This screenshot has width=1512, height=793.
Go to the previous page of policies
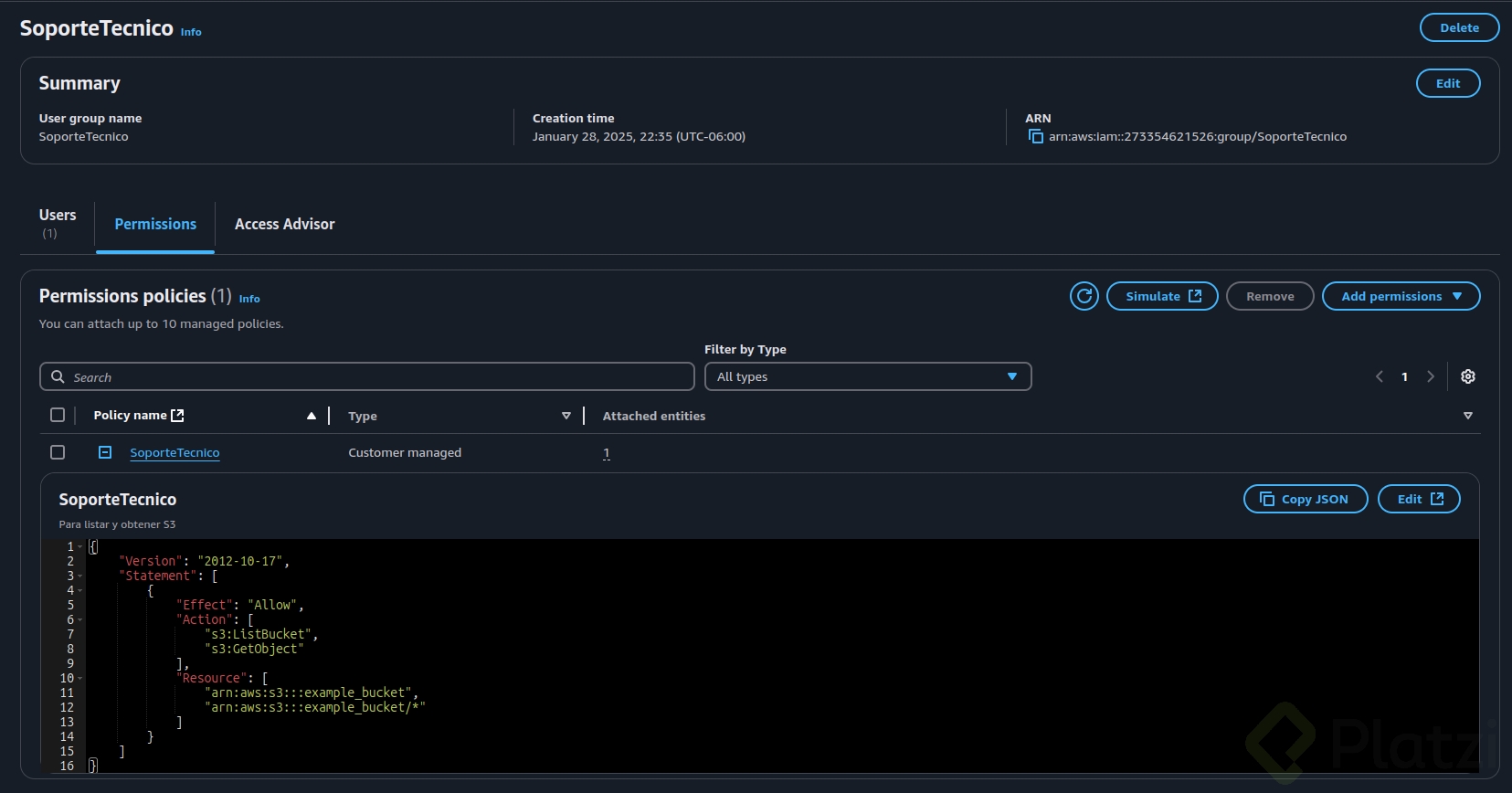pyautogui.click(x=1380, y=376)
